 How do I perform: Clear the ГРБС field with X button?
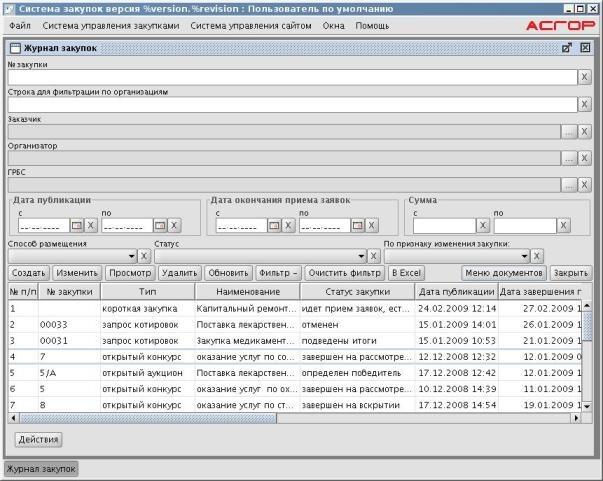coord(585,184)
